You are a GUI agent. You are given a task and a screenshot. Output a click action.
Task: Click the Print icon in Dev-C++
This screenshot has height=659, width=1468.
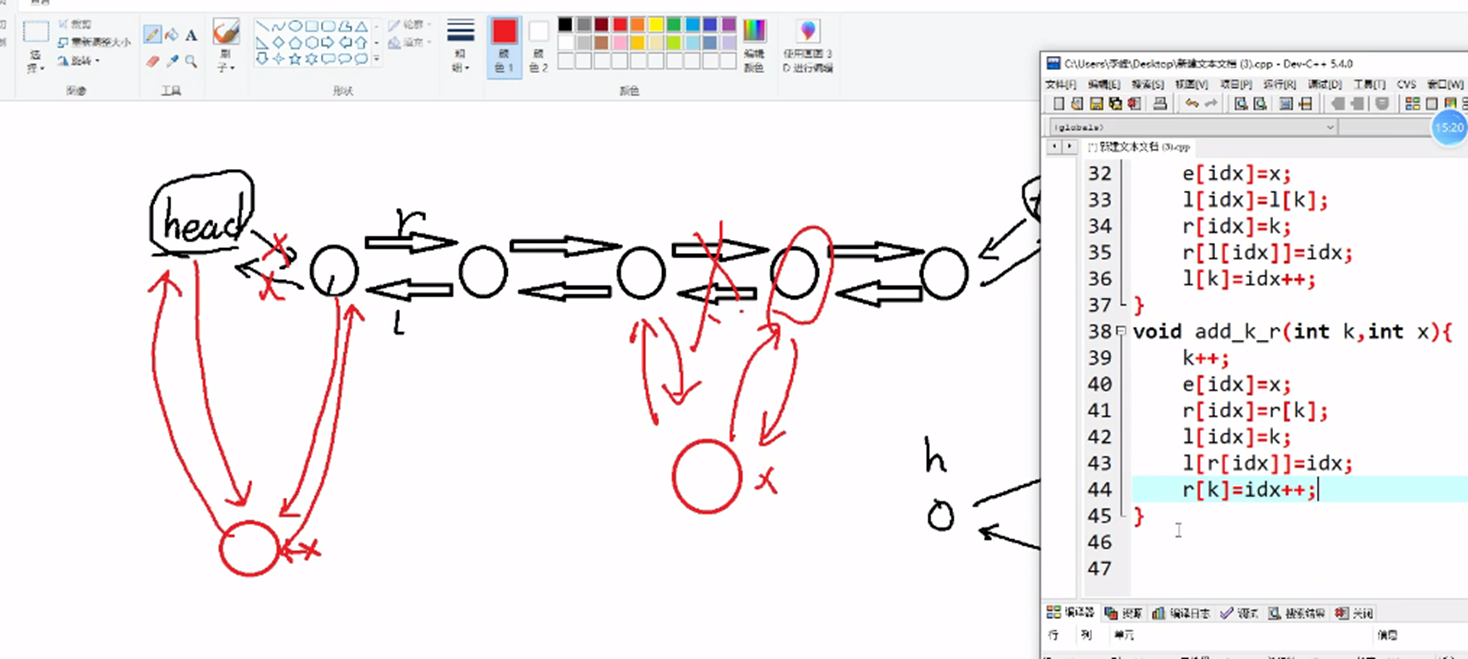[x=1160, y=104]
